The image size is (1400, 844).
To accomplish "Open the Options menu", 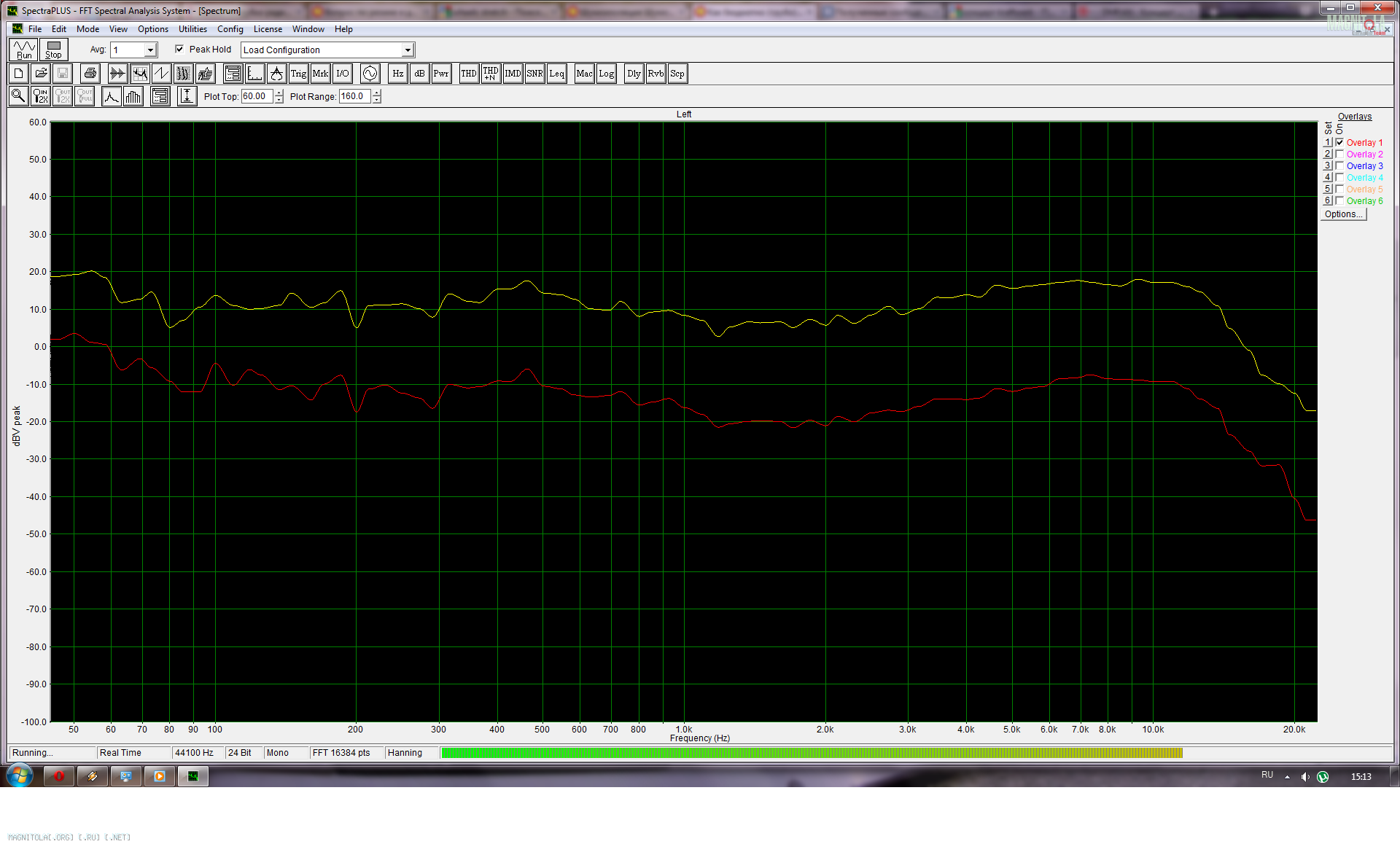I will pyautogui.click(x=153, y=29).
